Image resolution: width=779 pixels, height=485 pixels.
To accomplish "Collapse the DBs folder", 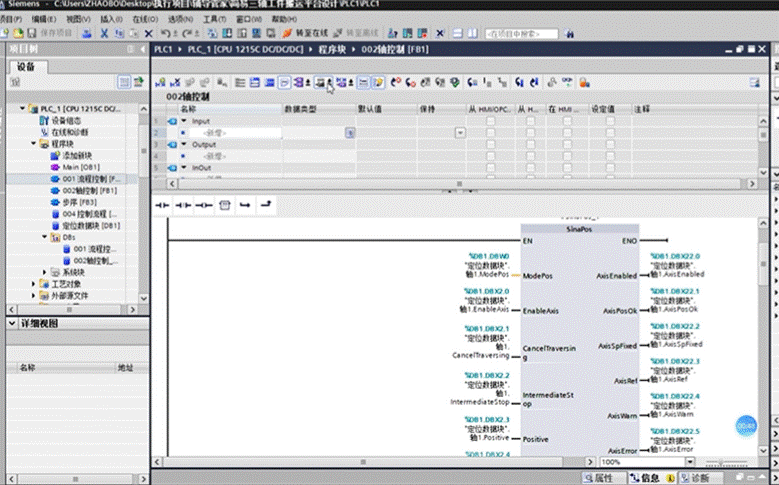I will point(45,237).
